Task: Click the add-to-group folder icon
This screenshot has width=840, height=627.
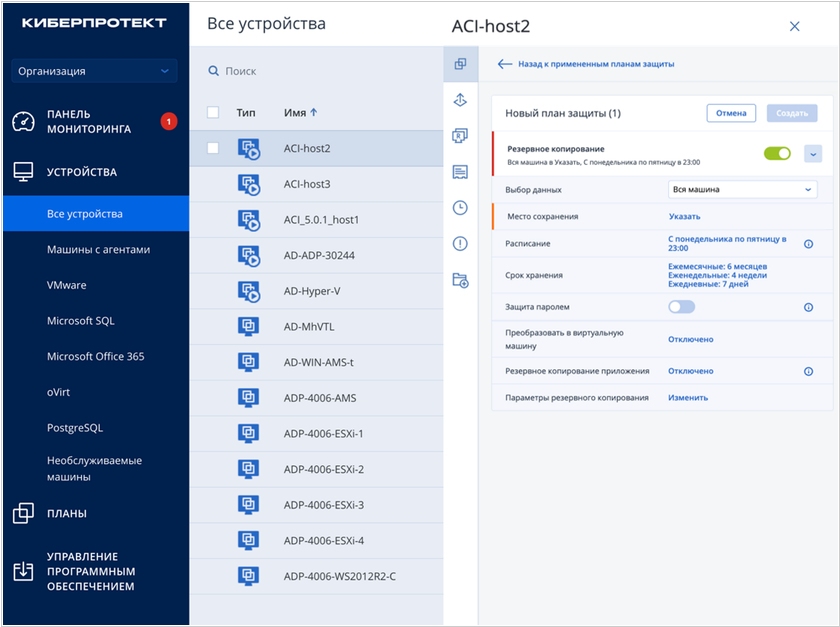Action: coord(460,280)
